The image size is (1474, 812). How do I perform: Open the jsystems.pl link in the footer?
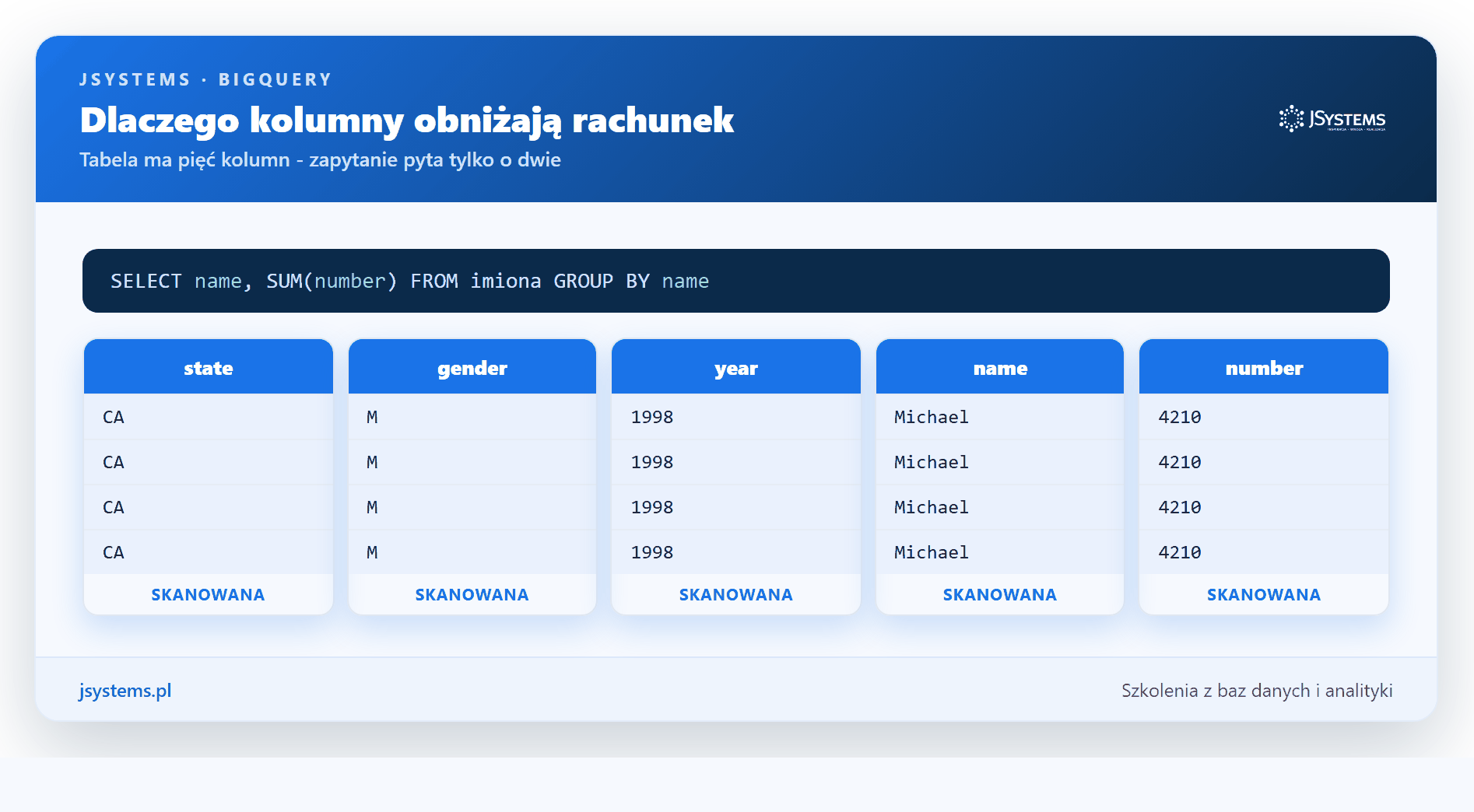125,691
